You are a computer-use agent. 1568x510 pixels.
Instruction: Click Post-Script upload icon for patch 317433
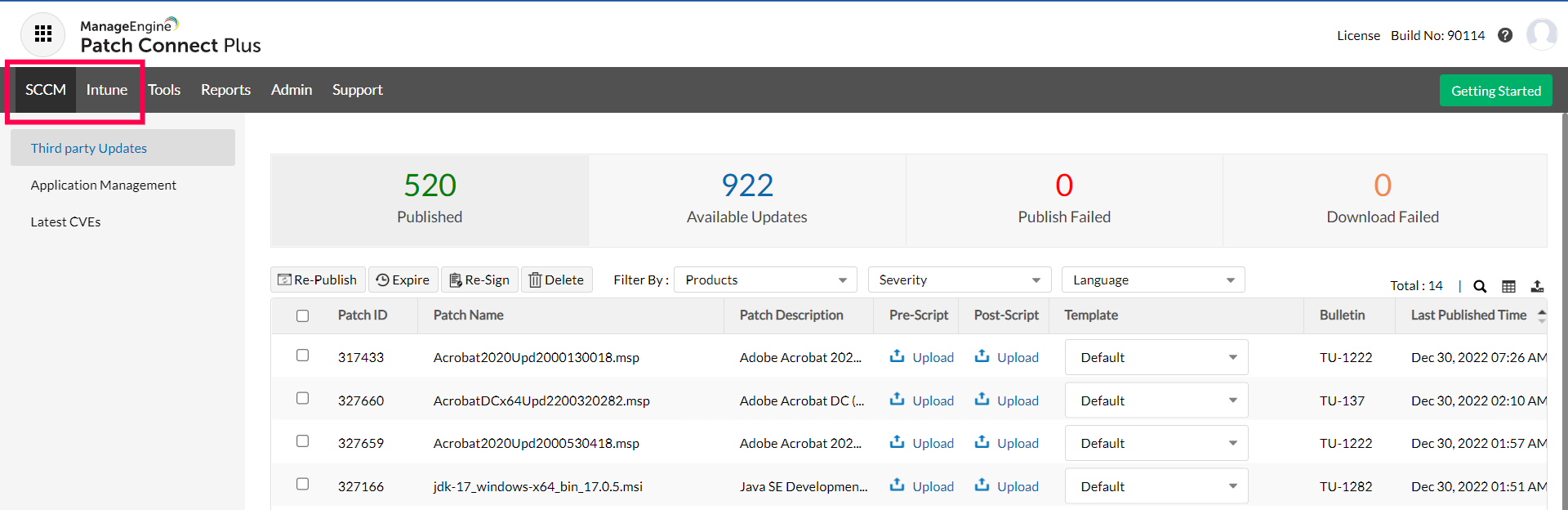982,356
